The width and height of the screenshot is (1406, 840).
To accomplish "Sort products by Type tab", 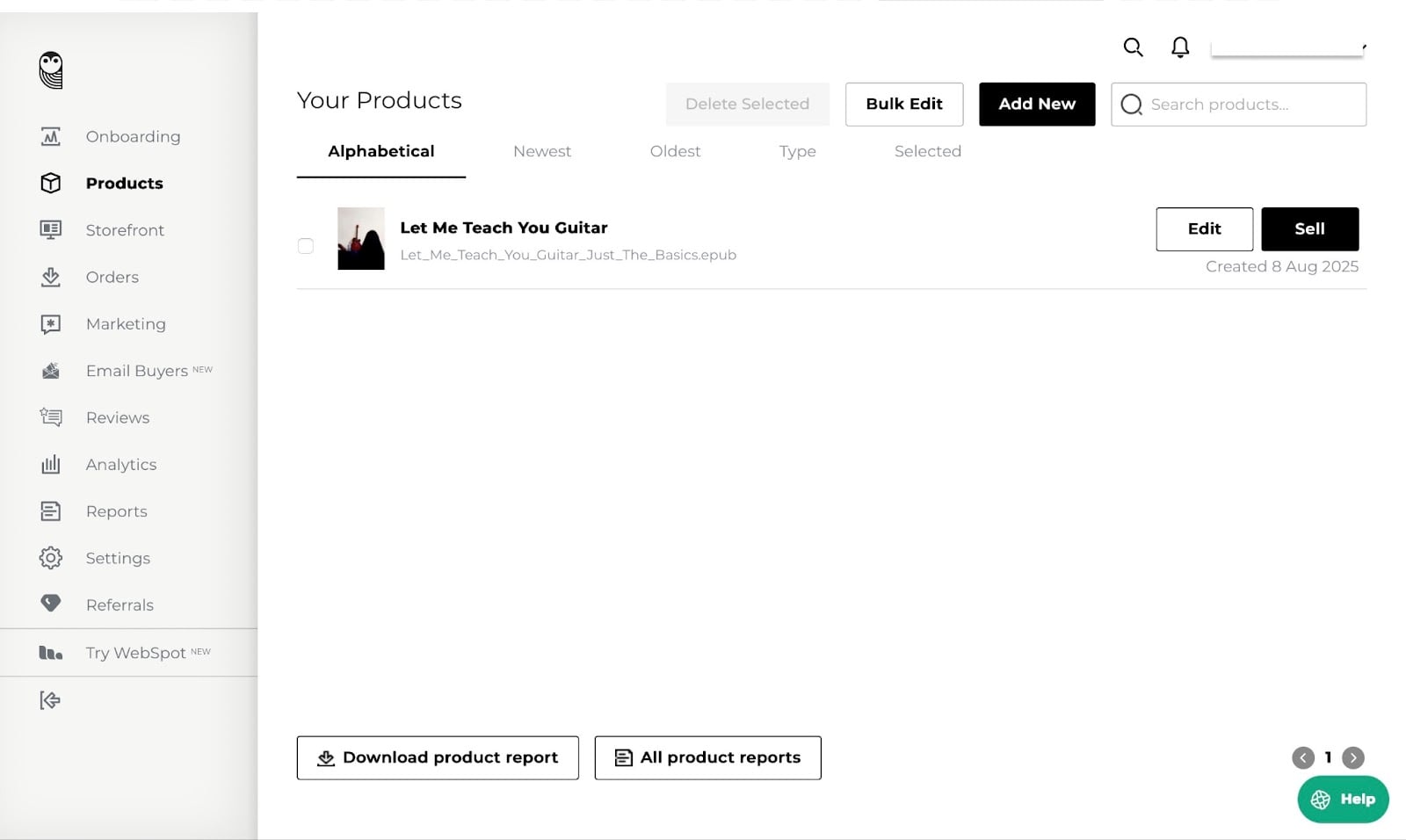I will coord(797,151).
